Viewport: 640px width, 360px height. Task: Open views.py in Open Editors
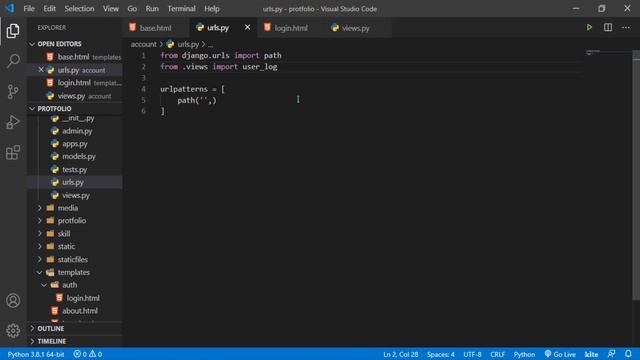tap(75, 96)
